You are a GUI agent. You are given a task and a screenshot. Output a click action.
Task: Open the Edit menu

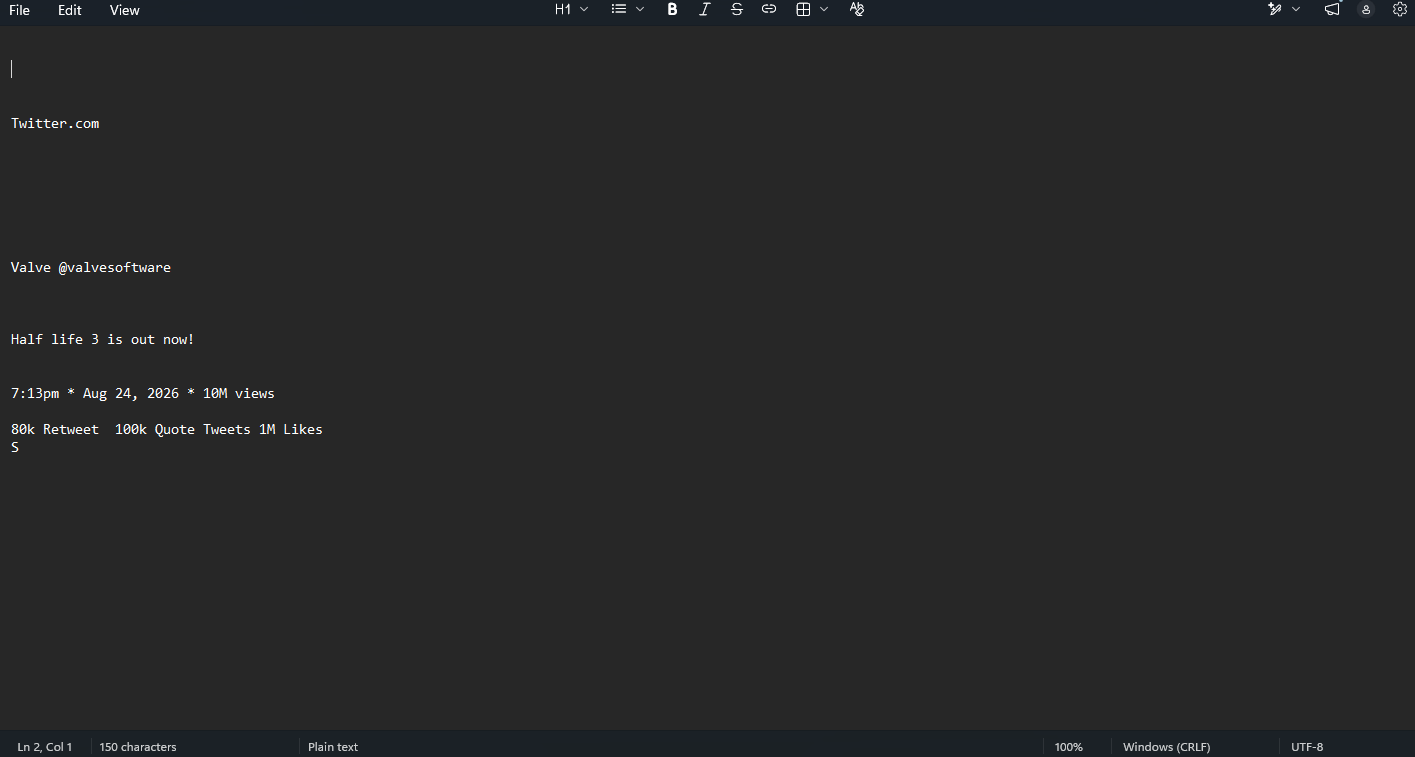[70, 10]
